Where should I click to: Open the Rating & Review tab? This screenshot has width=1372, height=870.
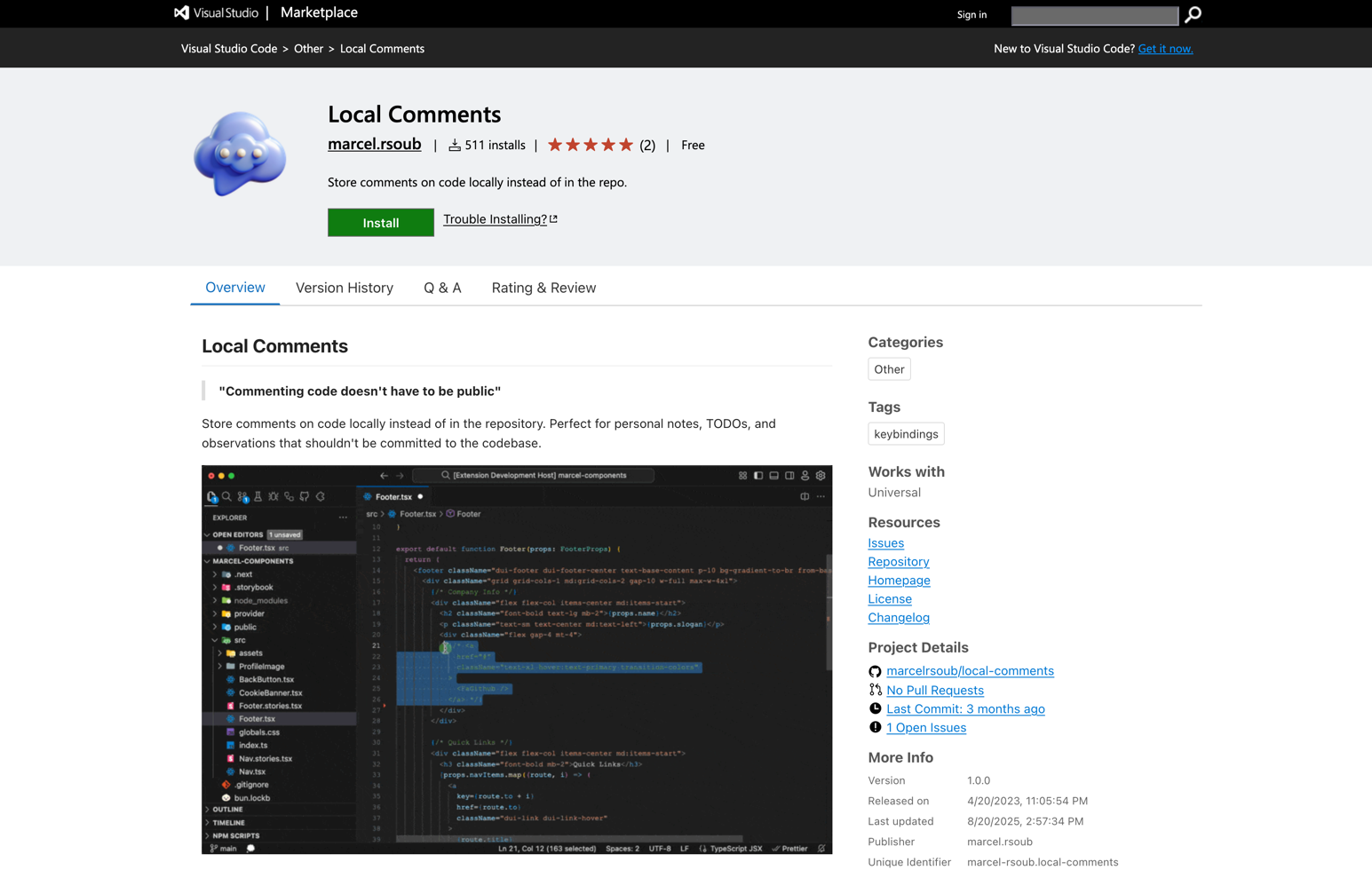coord(543,288)
